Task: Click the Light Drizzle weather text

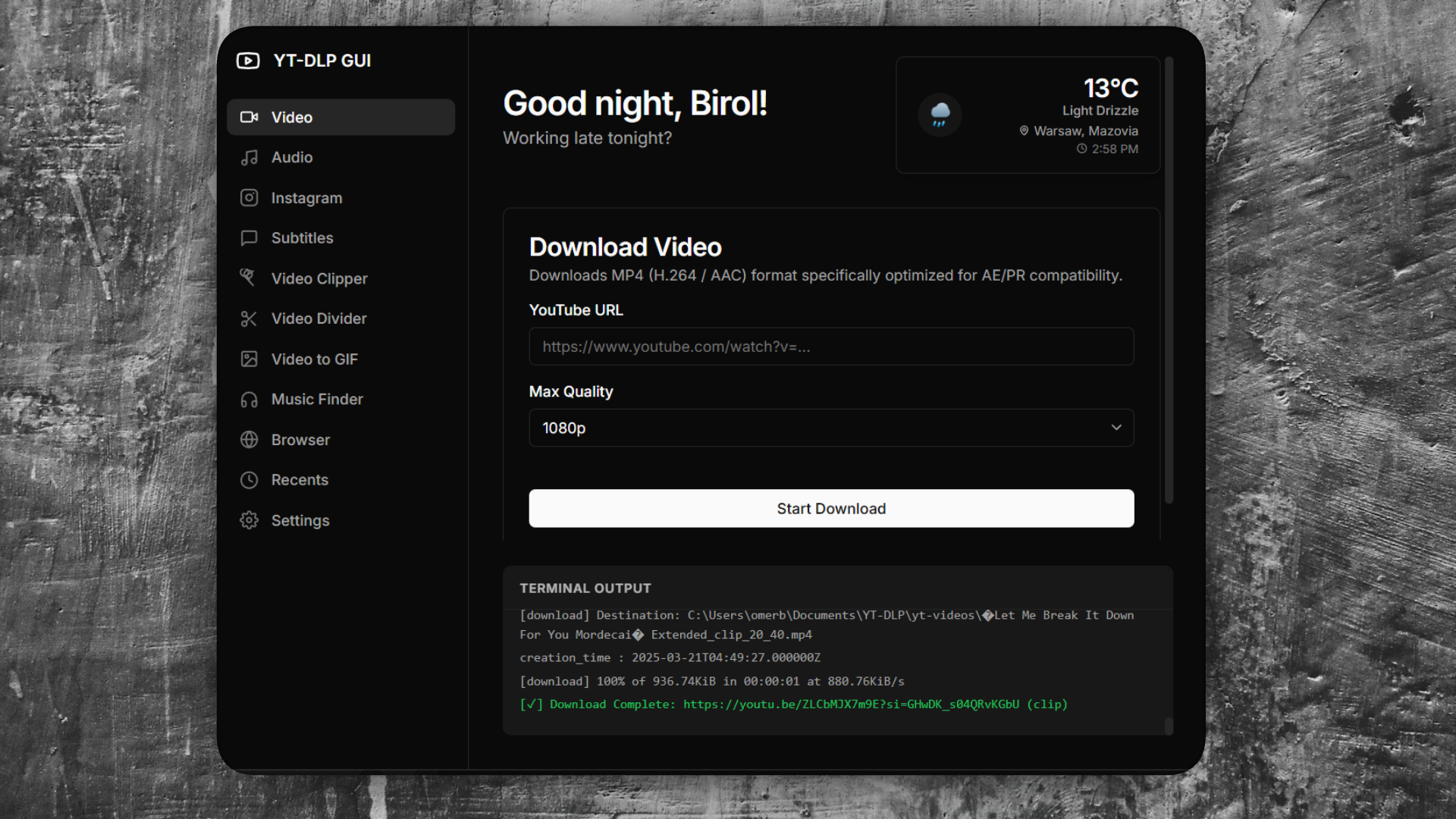Action: coord(1100,111)
